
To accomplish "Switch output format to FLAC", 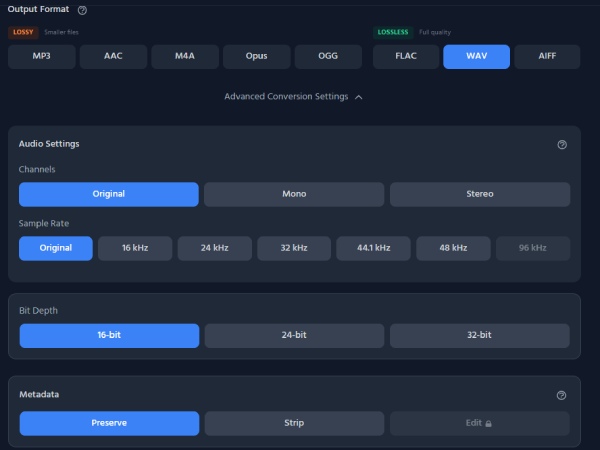I will [x=406, y=57].
